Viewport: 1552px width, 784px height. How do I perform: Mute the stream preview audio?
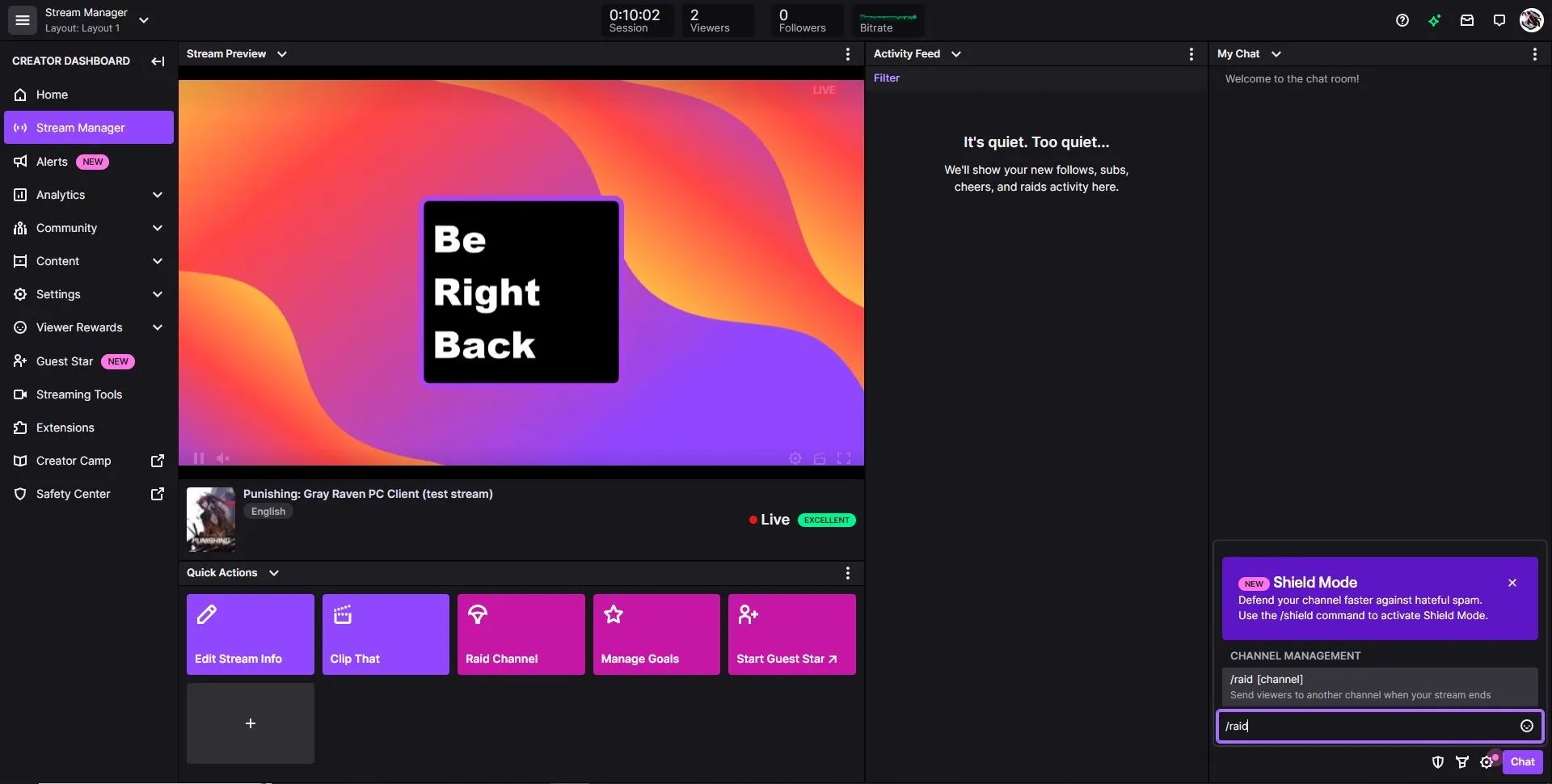(x=223, y=458)
